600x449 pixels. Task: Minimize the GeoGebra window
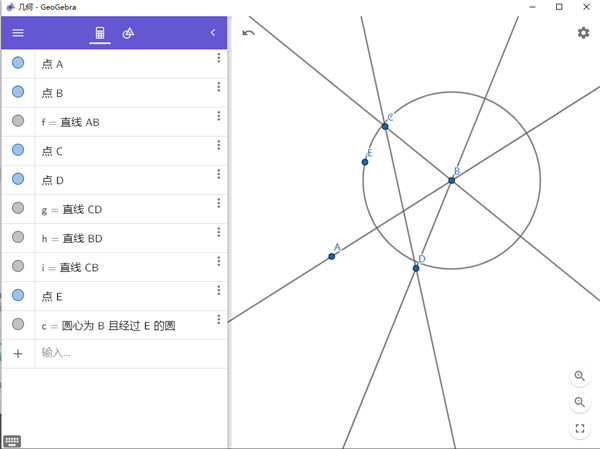[532, 7]
